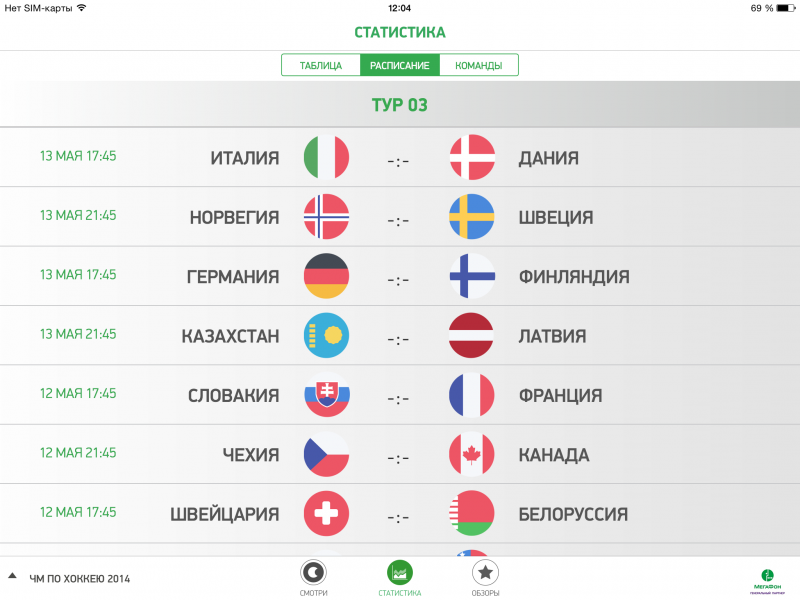Tap the Статистика chart icon in bottom bar

tap(400, 573)
